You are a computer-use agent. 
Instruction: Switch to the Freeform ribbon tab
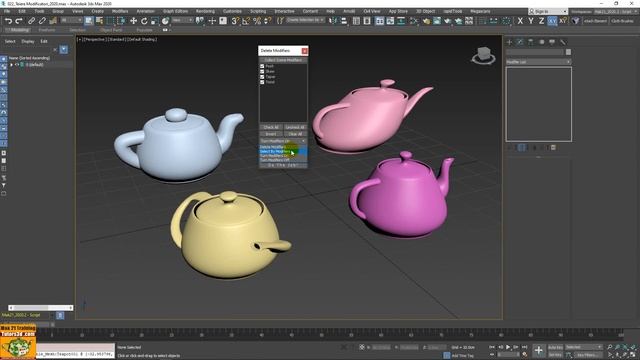[x=47, y=30]
